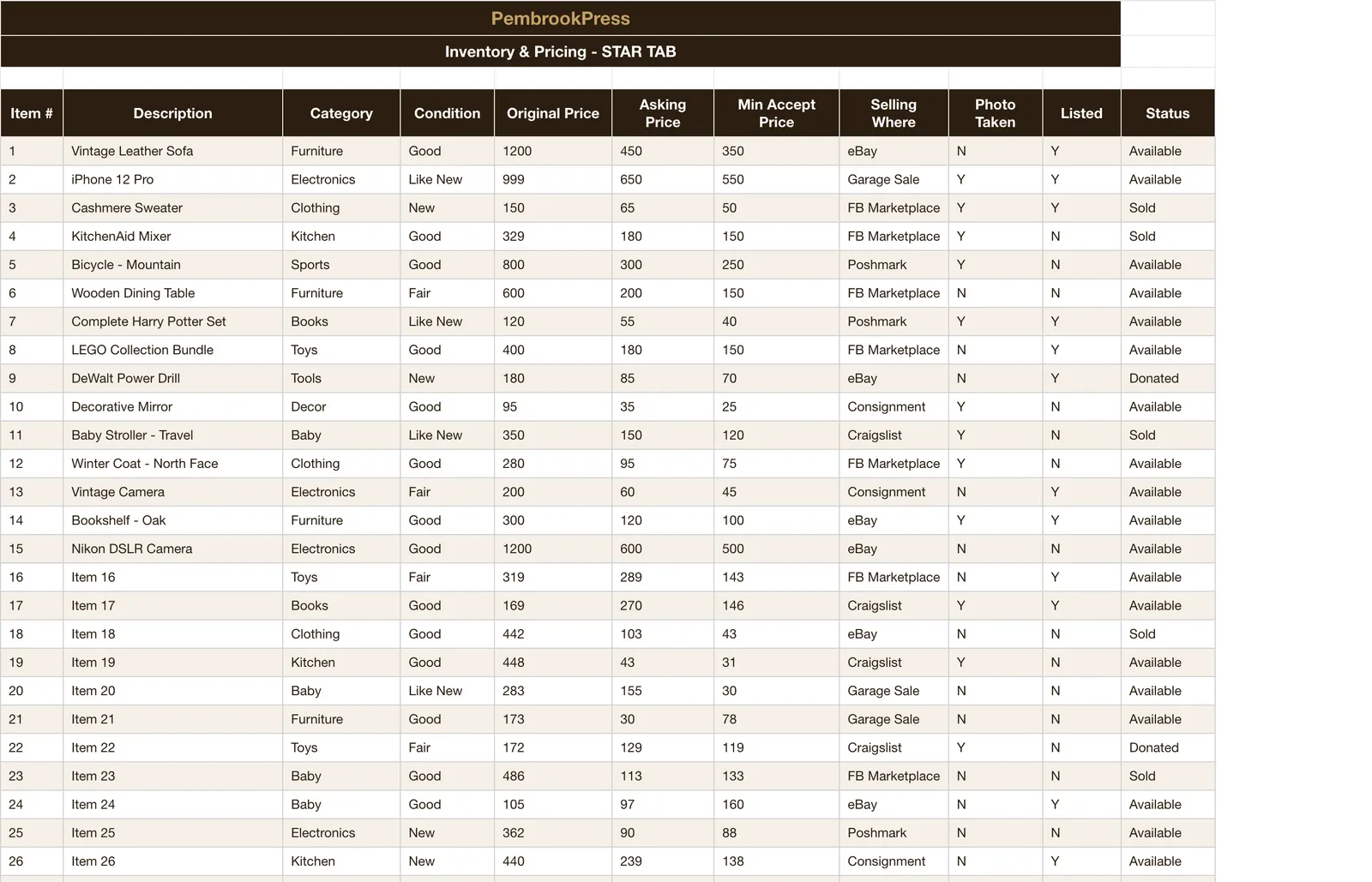1372x882 pixels.
Task: Click Poshmark cell for Bicycle - Mountain
Action: tap(894, 264)
